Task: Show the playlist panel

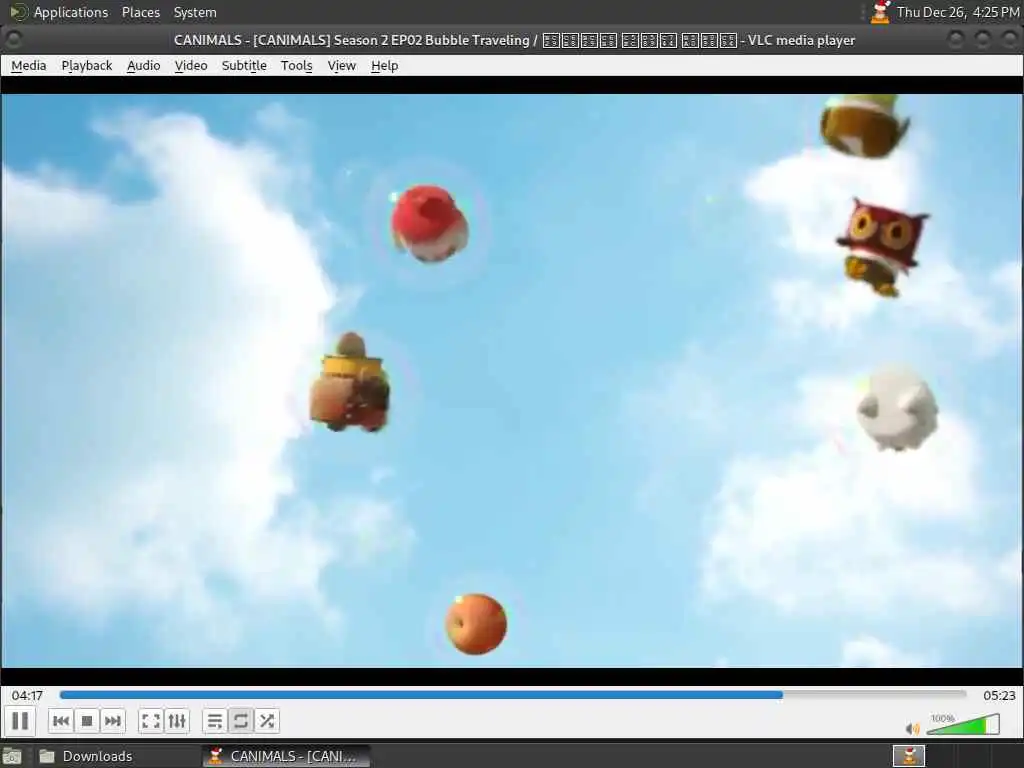Action: coord(214,721)
